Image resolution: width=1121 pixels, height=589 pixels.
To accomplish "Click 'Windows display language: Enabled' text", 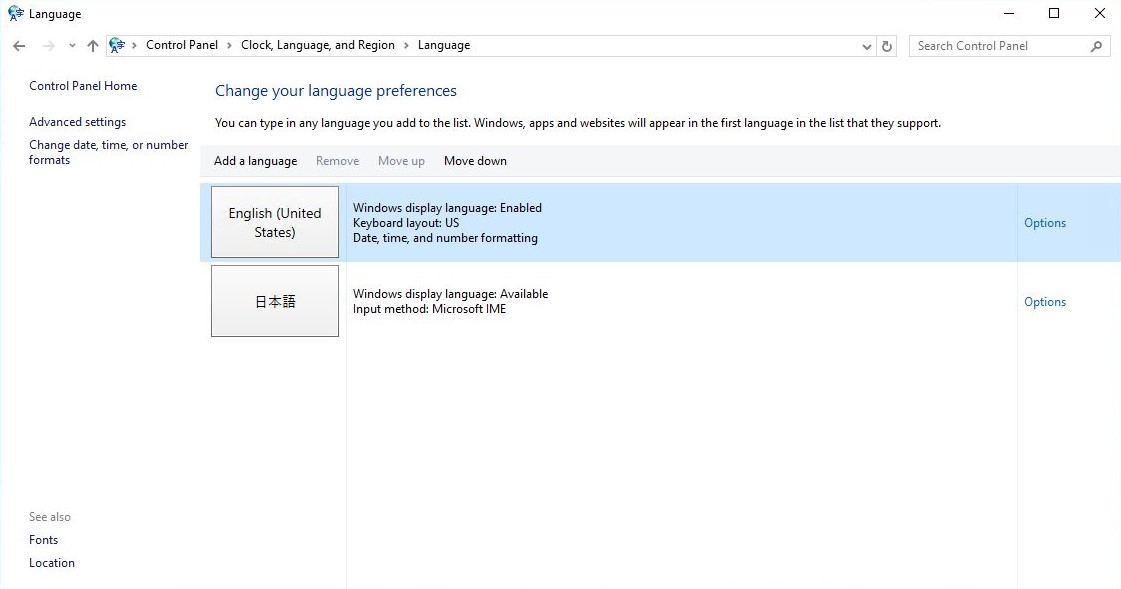I will [x=447, y=208].
